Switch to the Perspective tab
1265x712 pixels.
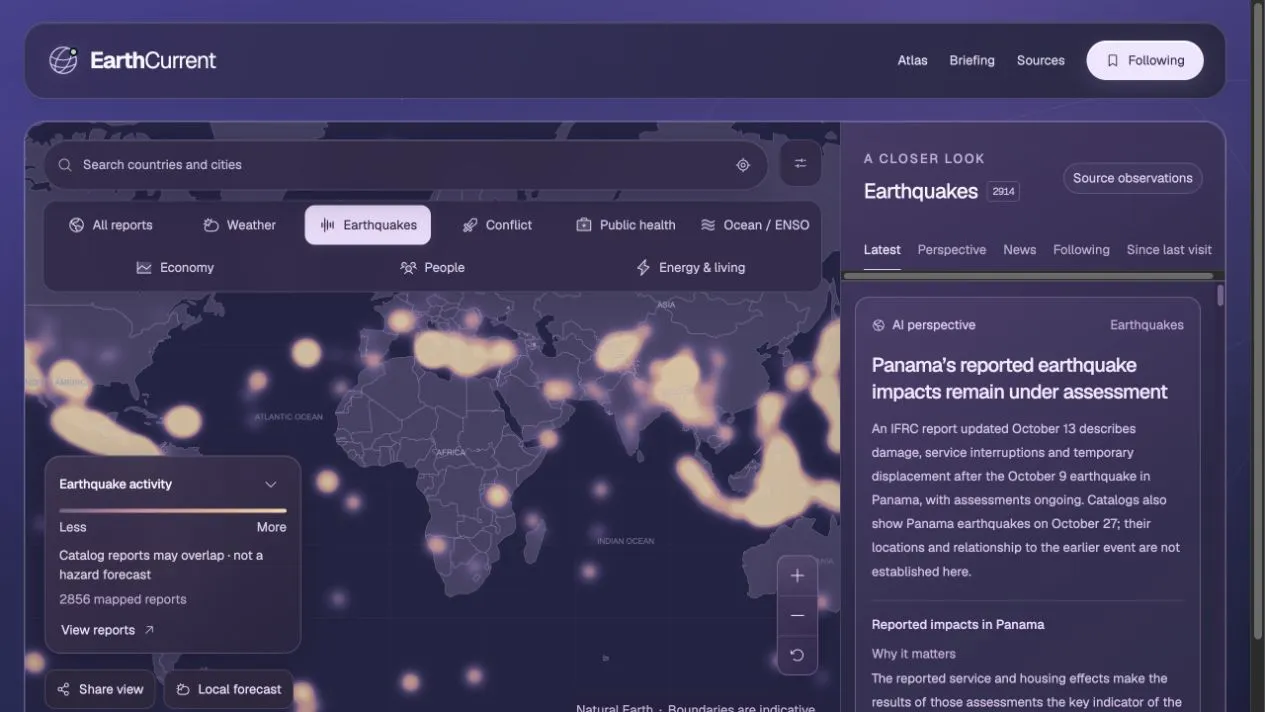coord(952,250)
